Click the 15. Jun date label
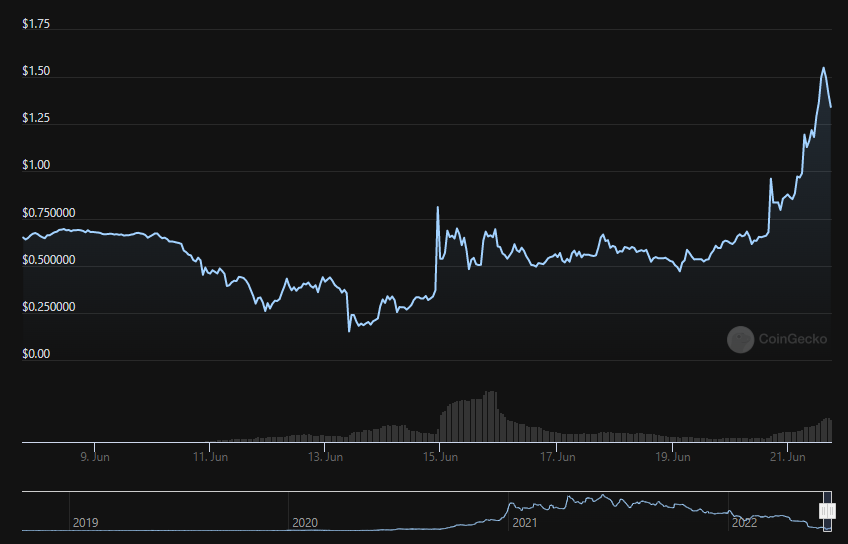 click(440, 457)
